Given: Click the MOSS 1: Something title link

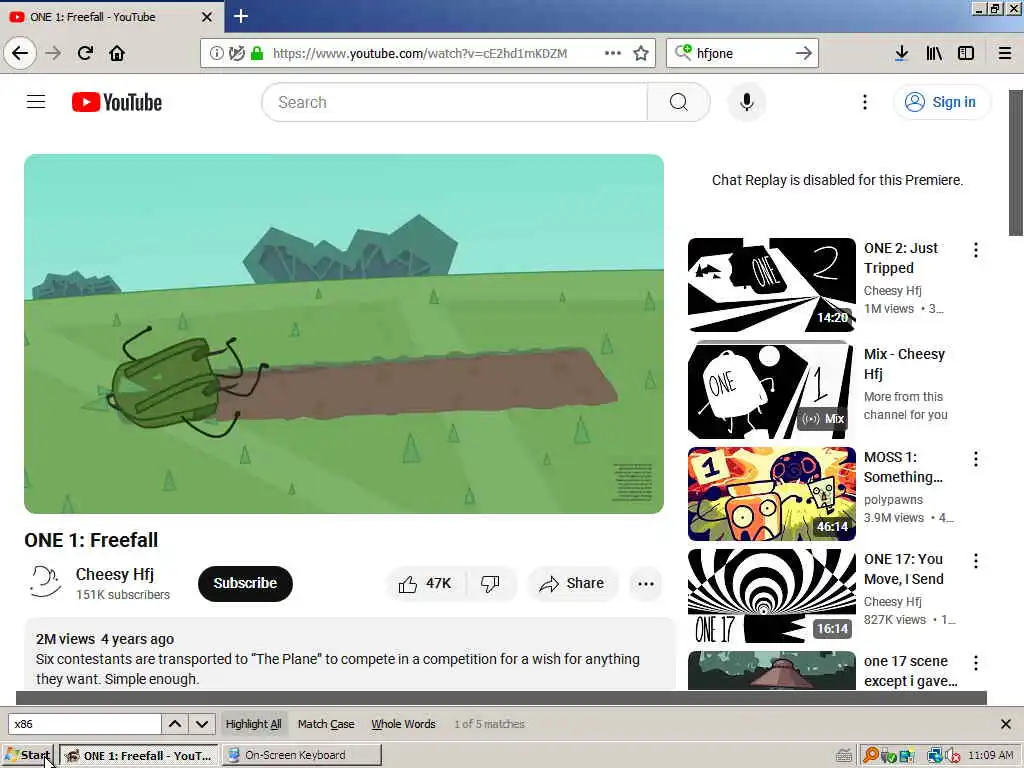Looking at the screenshot, I should 903,467.
